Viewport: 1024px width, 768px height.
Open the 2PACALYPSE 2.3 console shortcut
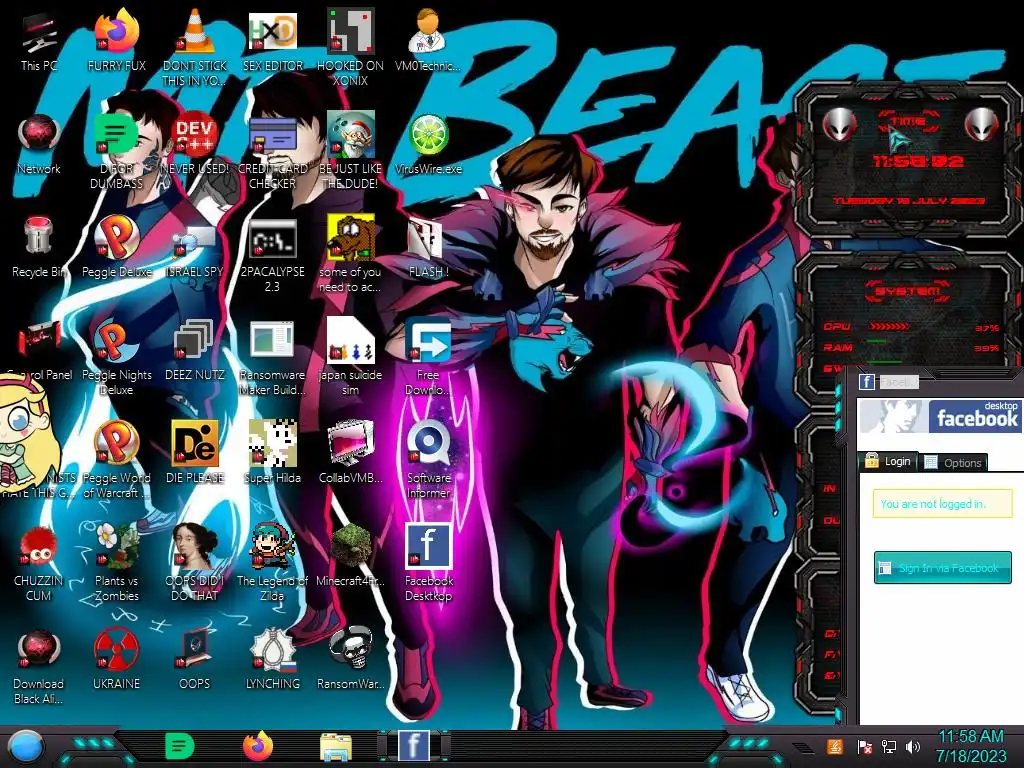(273, 255)
